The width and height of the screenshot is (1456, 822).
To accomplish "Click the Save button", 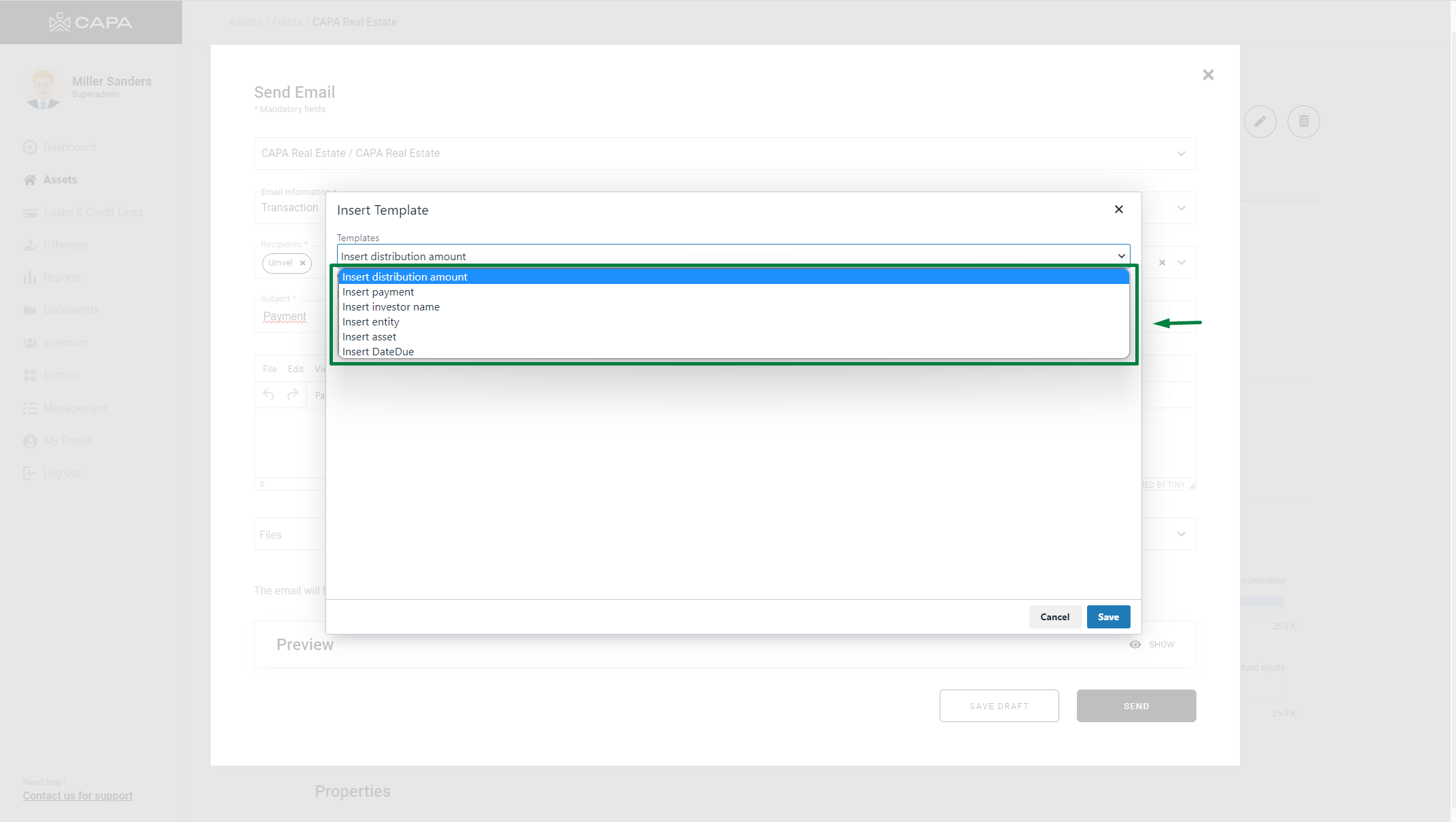I will click(1107, 617).
